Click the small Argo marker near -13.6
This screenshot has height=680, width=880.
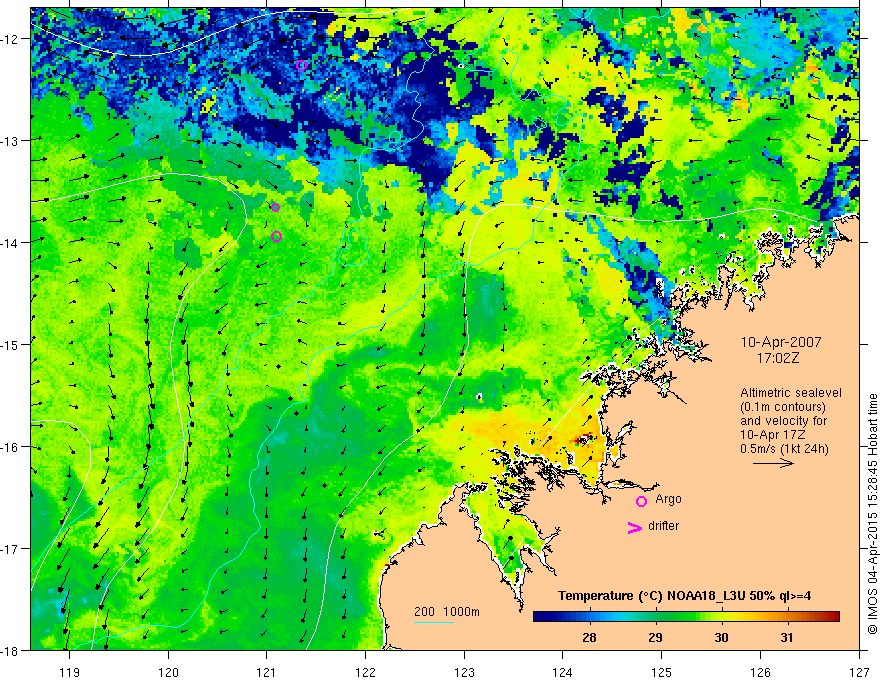pyautogui.click(x=276, y=207)
